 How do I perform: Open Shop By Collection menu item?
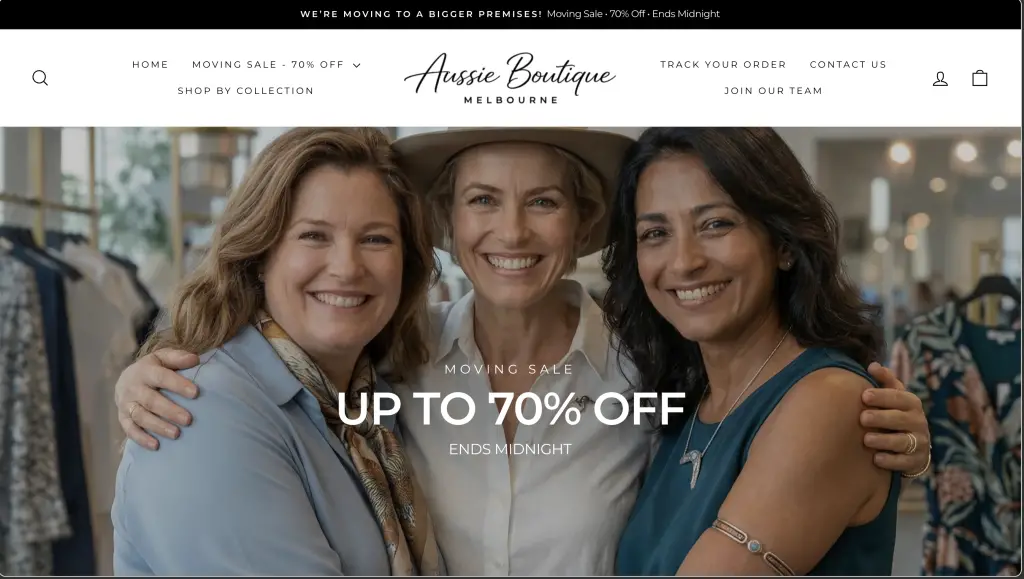(246, 91)
